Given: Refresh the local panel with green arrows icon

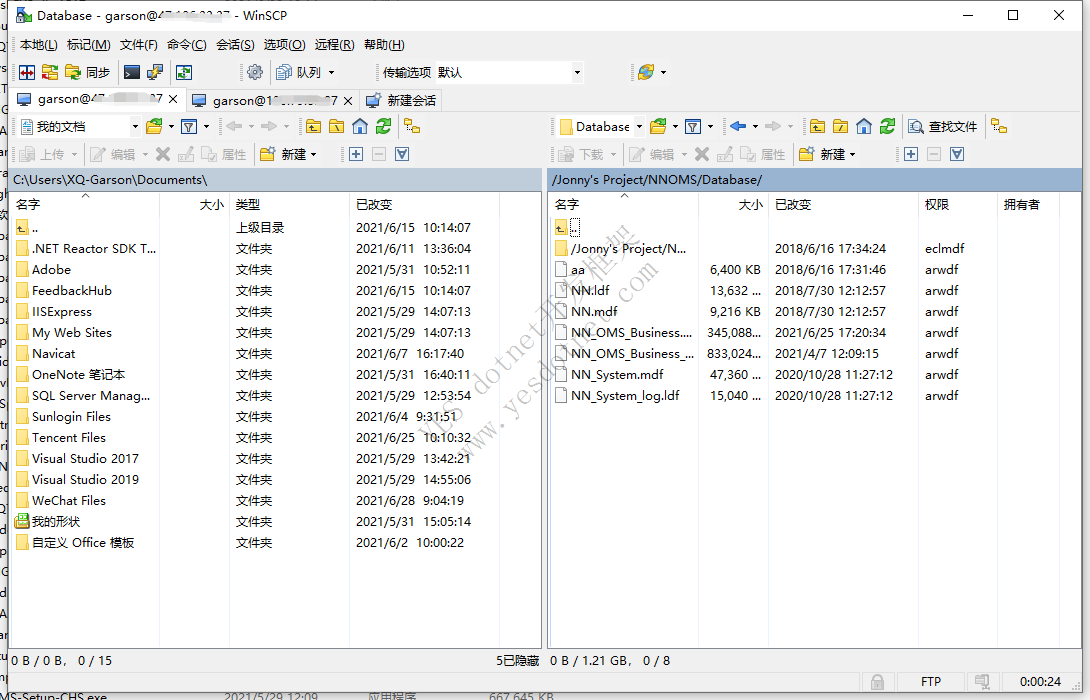Looking at the screenshot, I should tap(384, 127).
